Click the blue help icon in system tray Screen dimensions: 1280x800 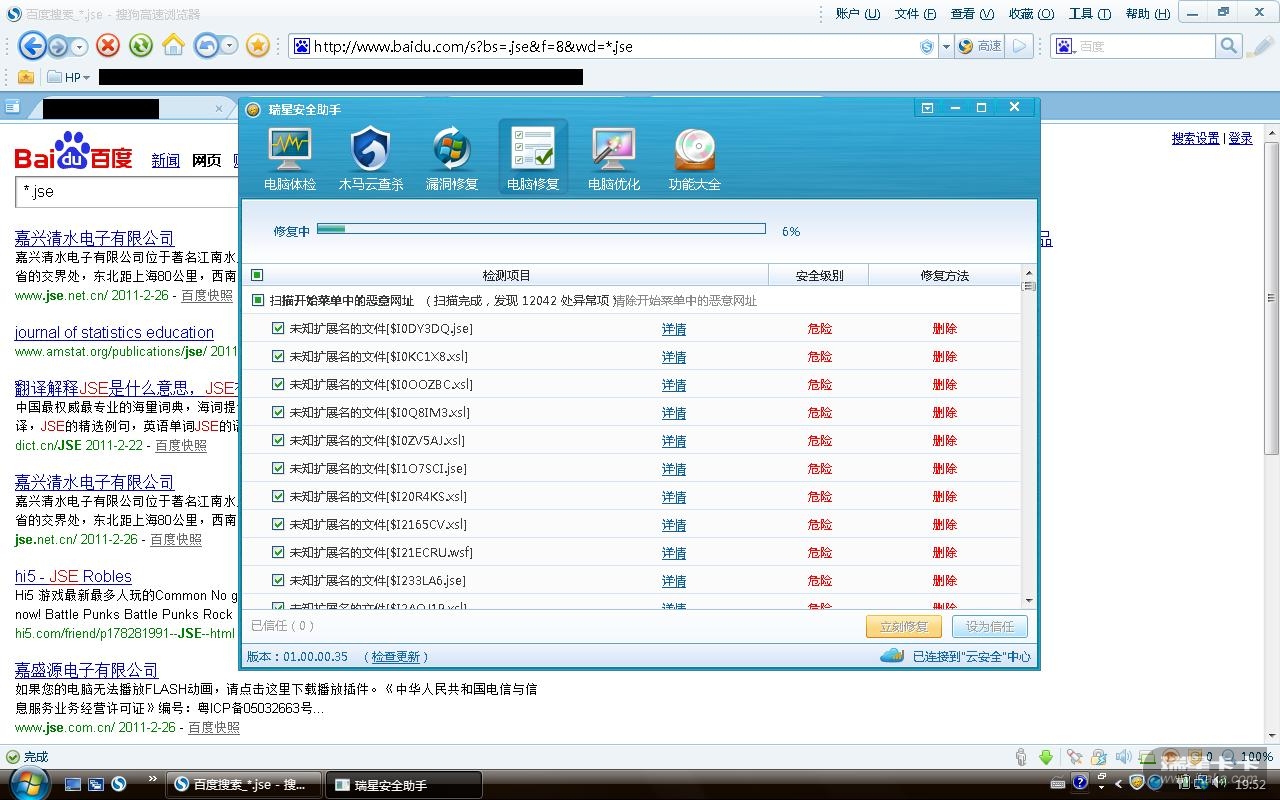coord(1080,783)
